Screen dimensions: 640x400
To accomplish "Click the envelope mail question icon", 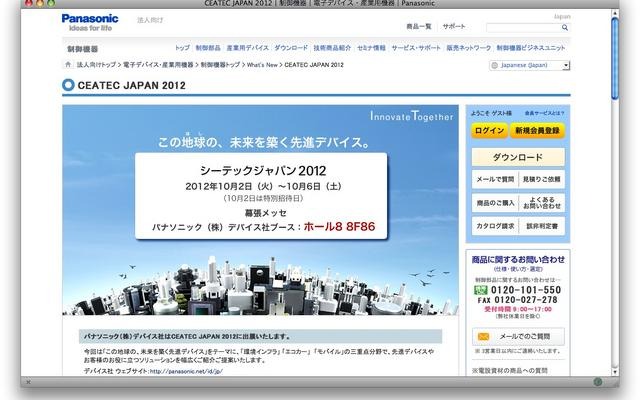I will (483, 336).
